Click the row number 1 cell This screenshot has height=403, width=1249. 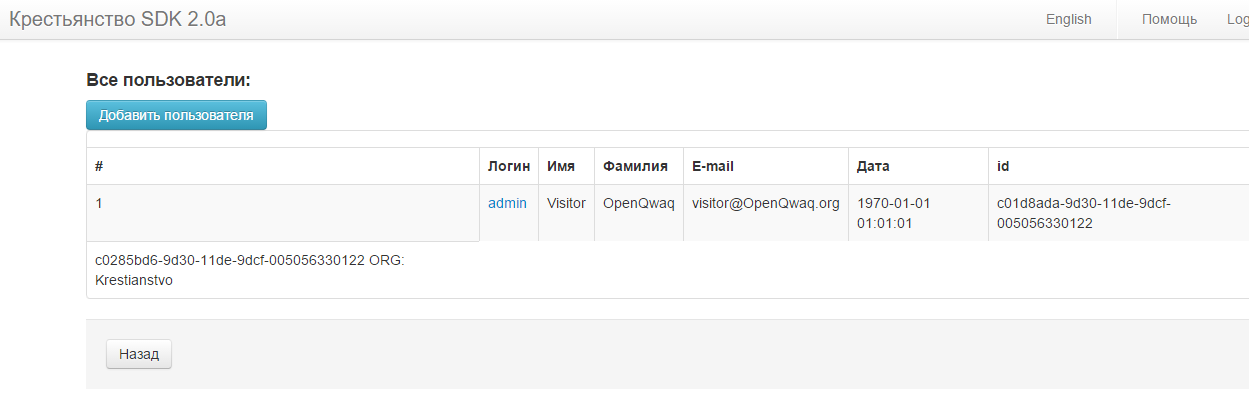pos(283,213)
